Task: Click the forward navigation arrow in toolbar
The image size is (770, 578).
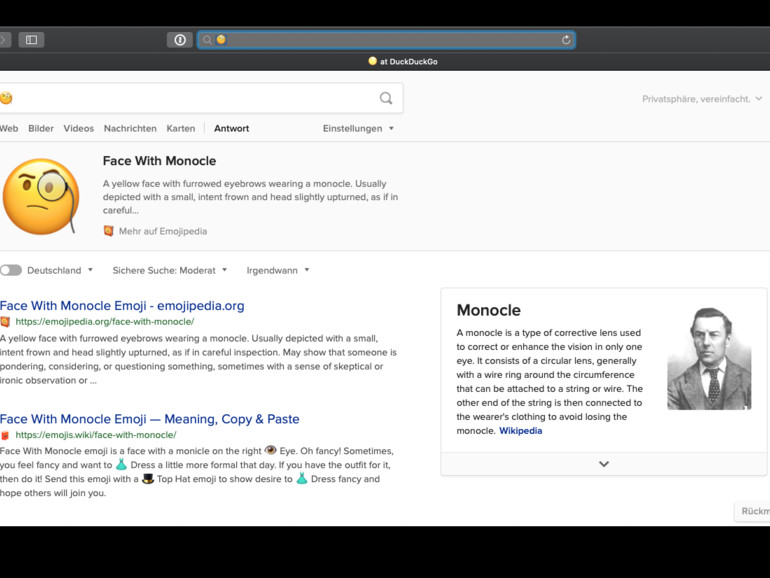Action: click(4, 40)
